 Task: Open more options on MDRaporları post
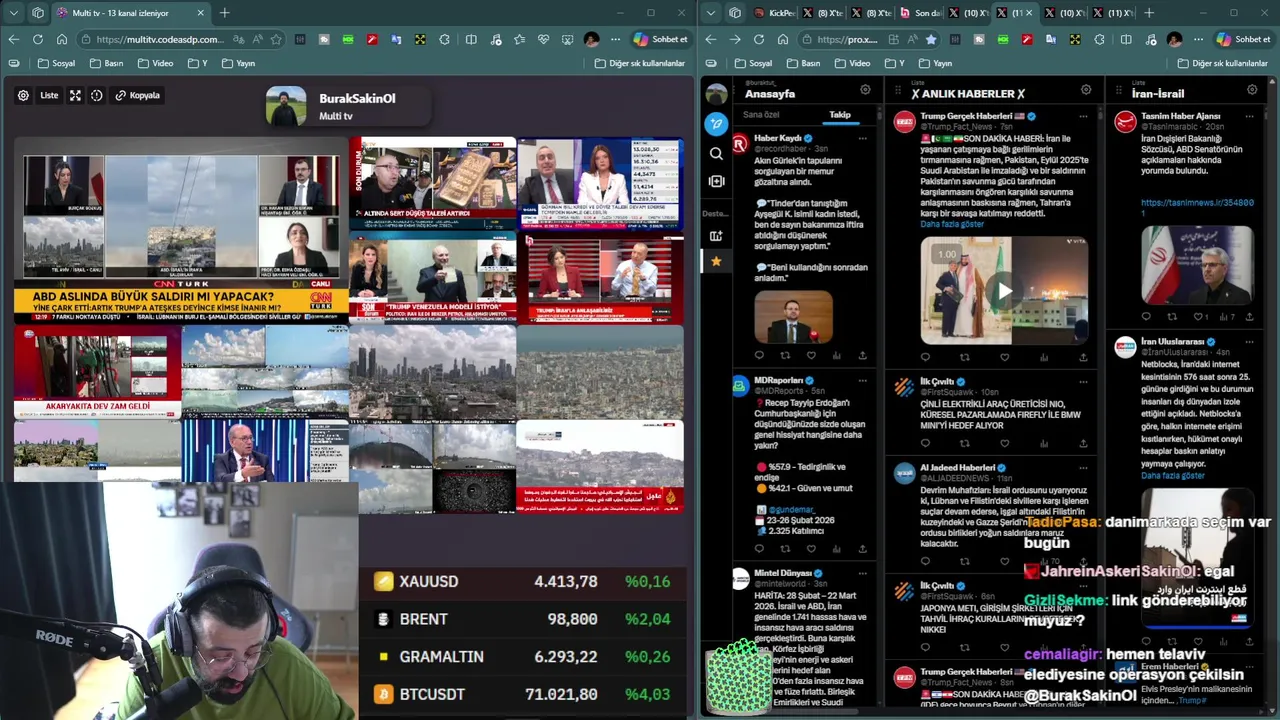click(863, 380)
